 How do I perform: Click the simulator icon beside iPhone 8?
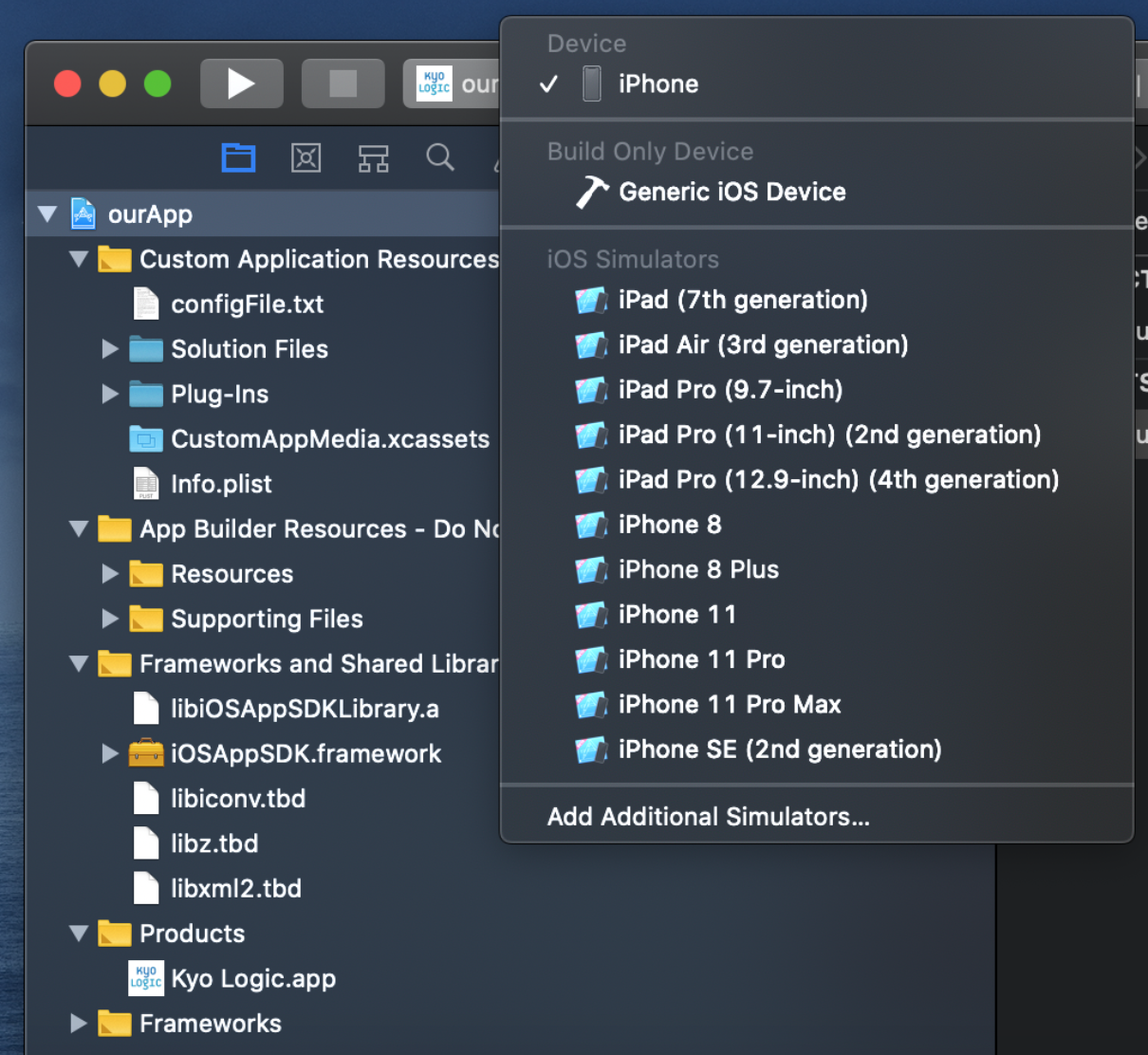tap(591, 526)
